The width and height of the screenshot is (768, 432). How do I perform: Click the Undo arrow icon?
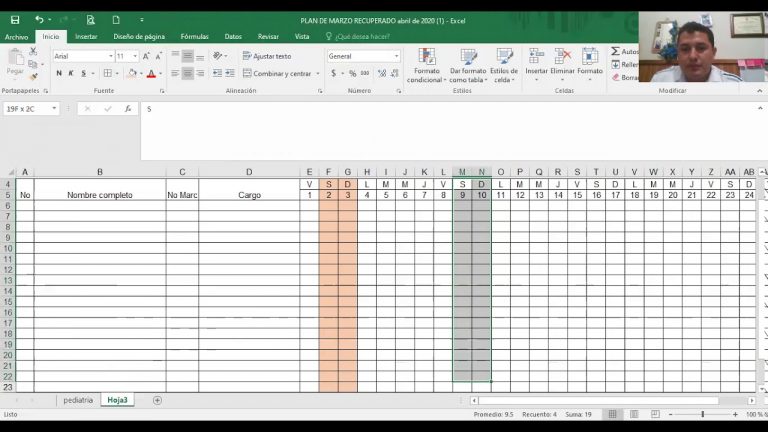click(39, 20)
